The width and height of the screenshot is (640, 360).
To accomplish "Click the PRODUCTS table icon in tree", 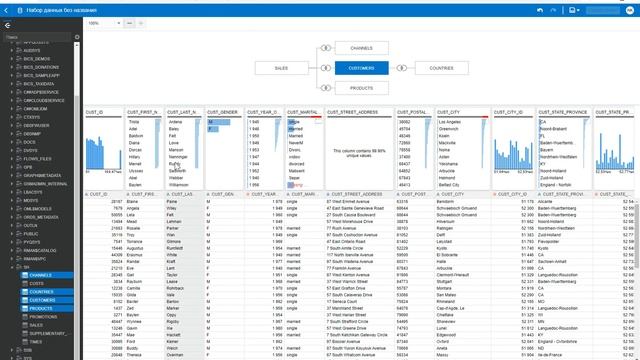I will point(25,309).
